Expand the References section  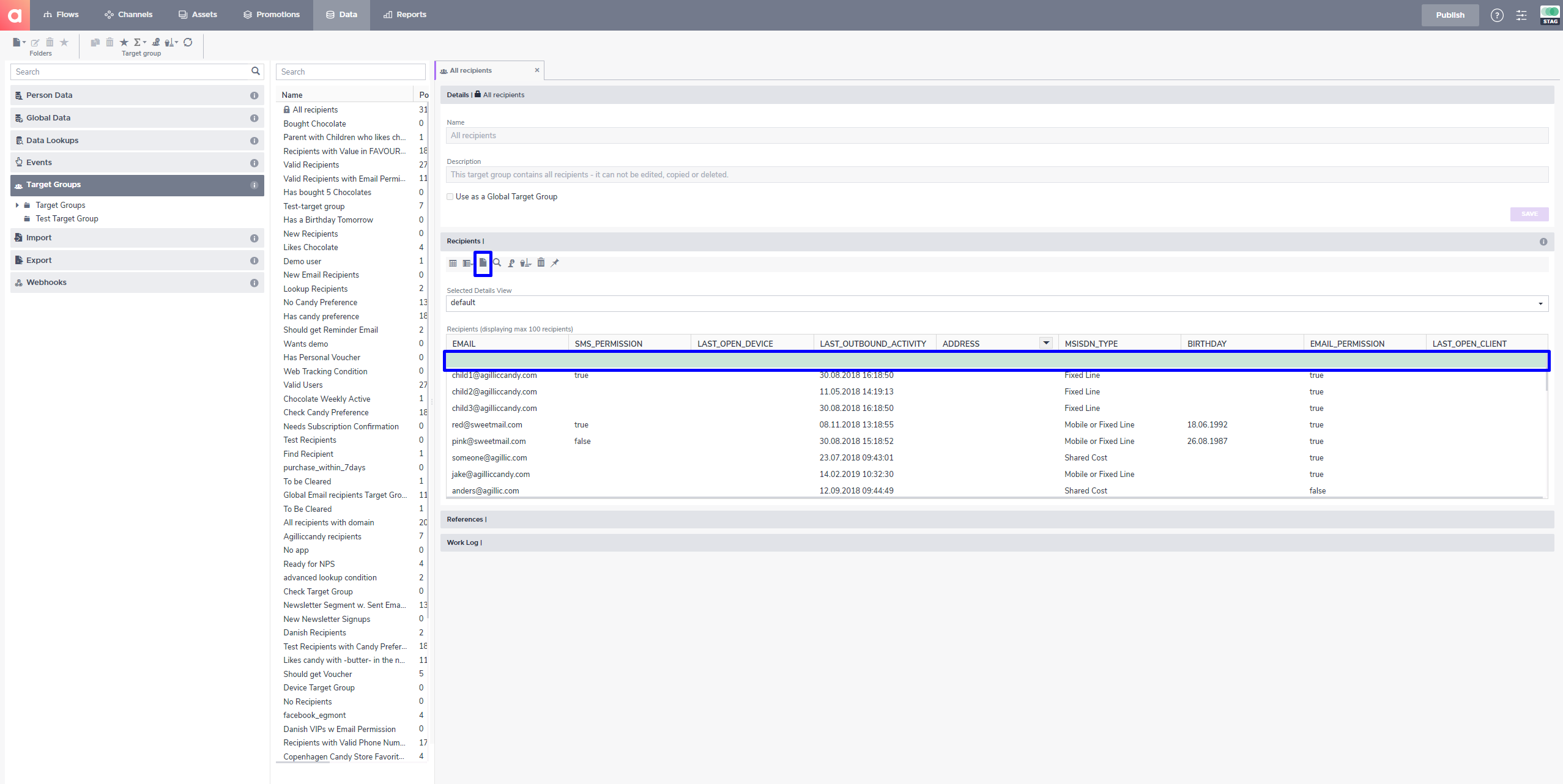click(997, 520)
